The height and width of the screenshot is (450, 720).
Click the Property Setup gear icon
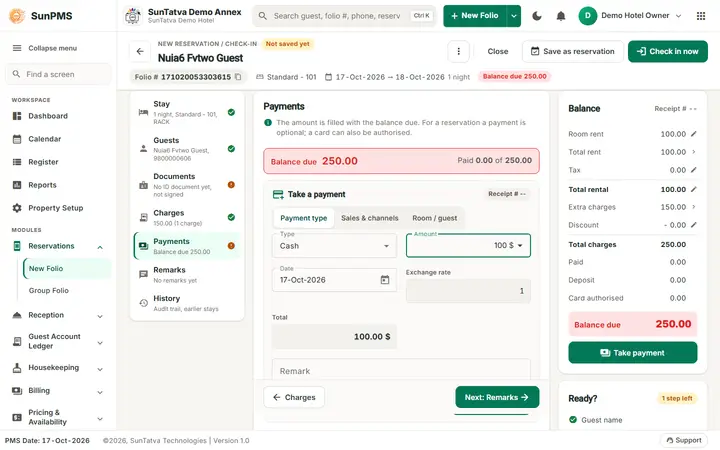tap(17, 208)
